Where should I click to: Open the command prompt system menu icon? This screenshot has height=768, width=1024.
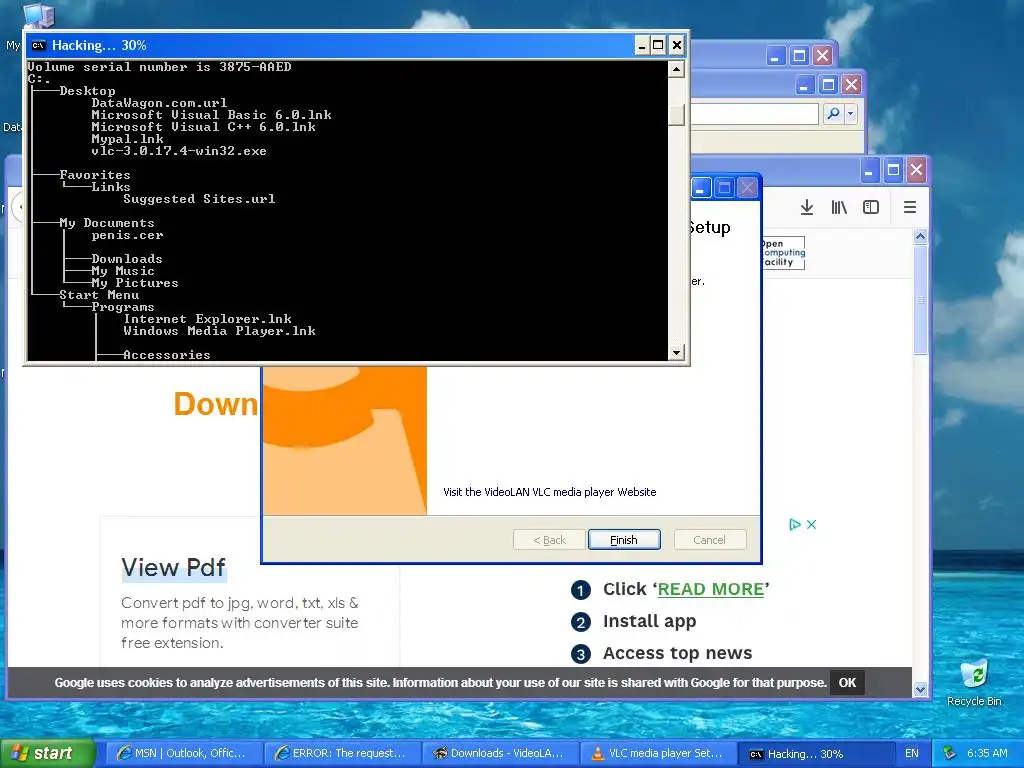(38, 45)
